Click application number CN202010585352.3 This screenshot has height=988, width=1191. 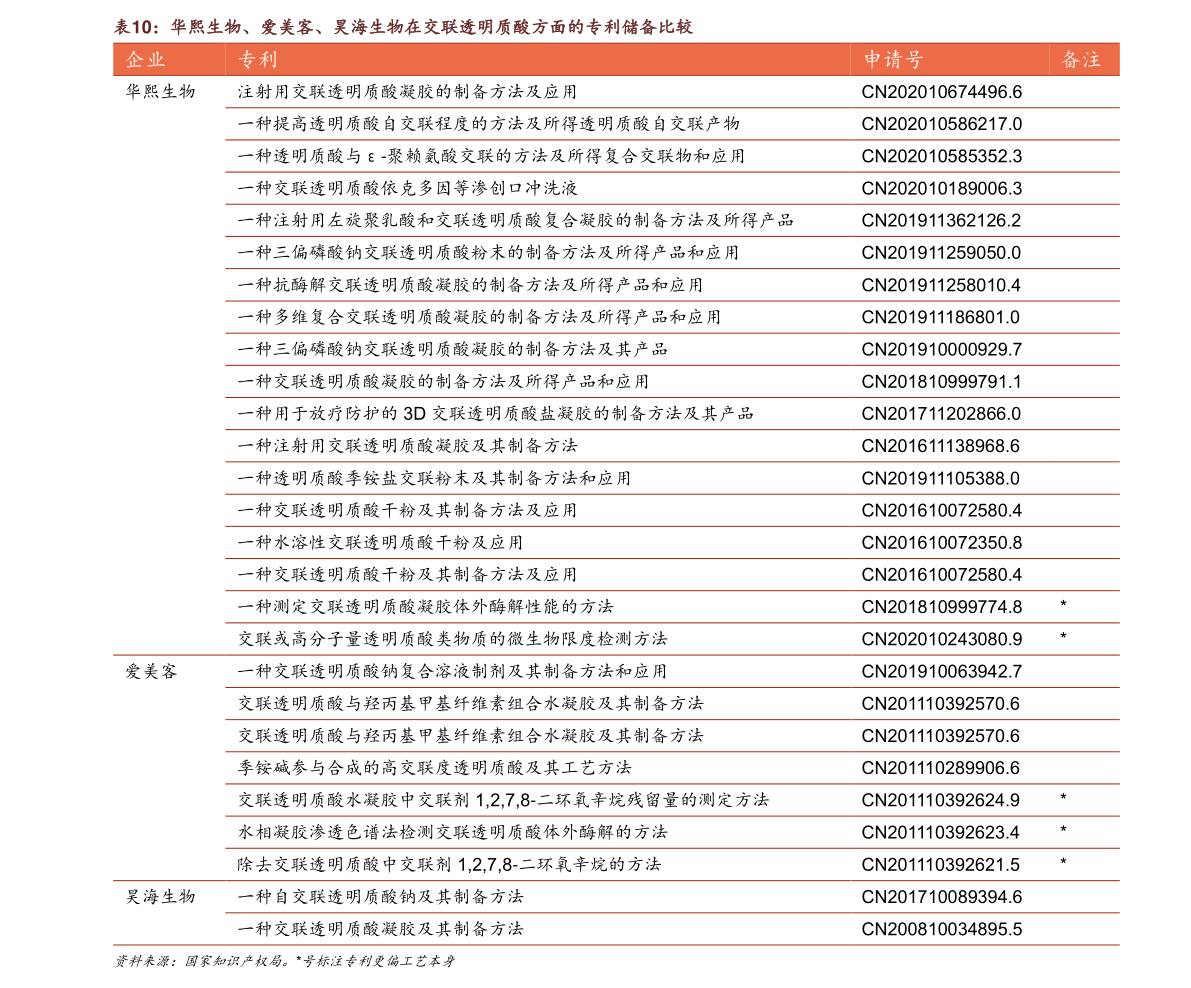coord(941,156)
